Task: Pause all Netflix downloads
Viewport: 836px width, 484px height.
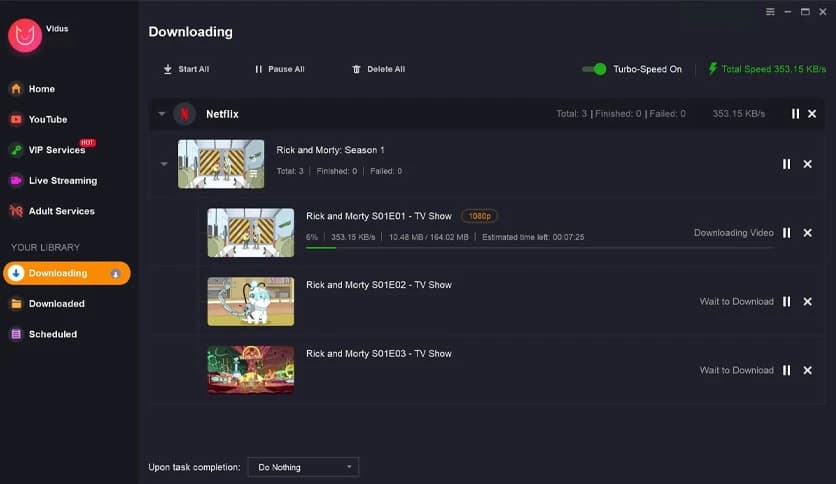Action: pyautogui.click(x=795, y=114)
